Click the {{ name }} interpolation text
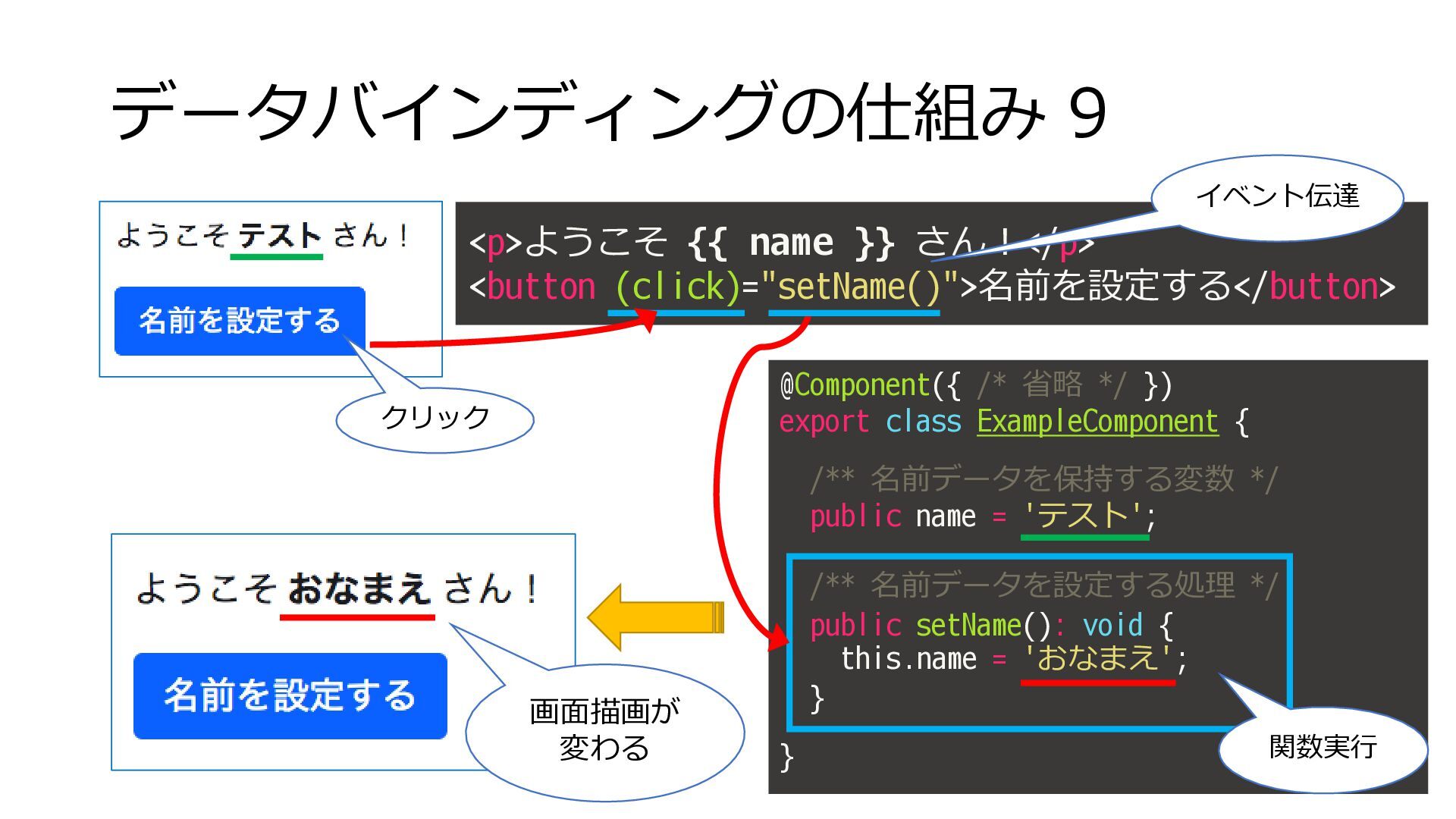This screenshot has width=1456, height=819. pyautogui.click(x=791, y=243)
